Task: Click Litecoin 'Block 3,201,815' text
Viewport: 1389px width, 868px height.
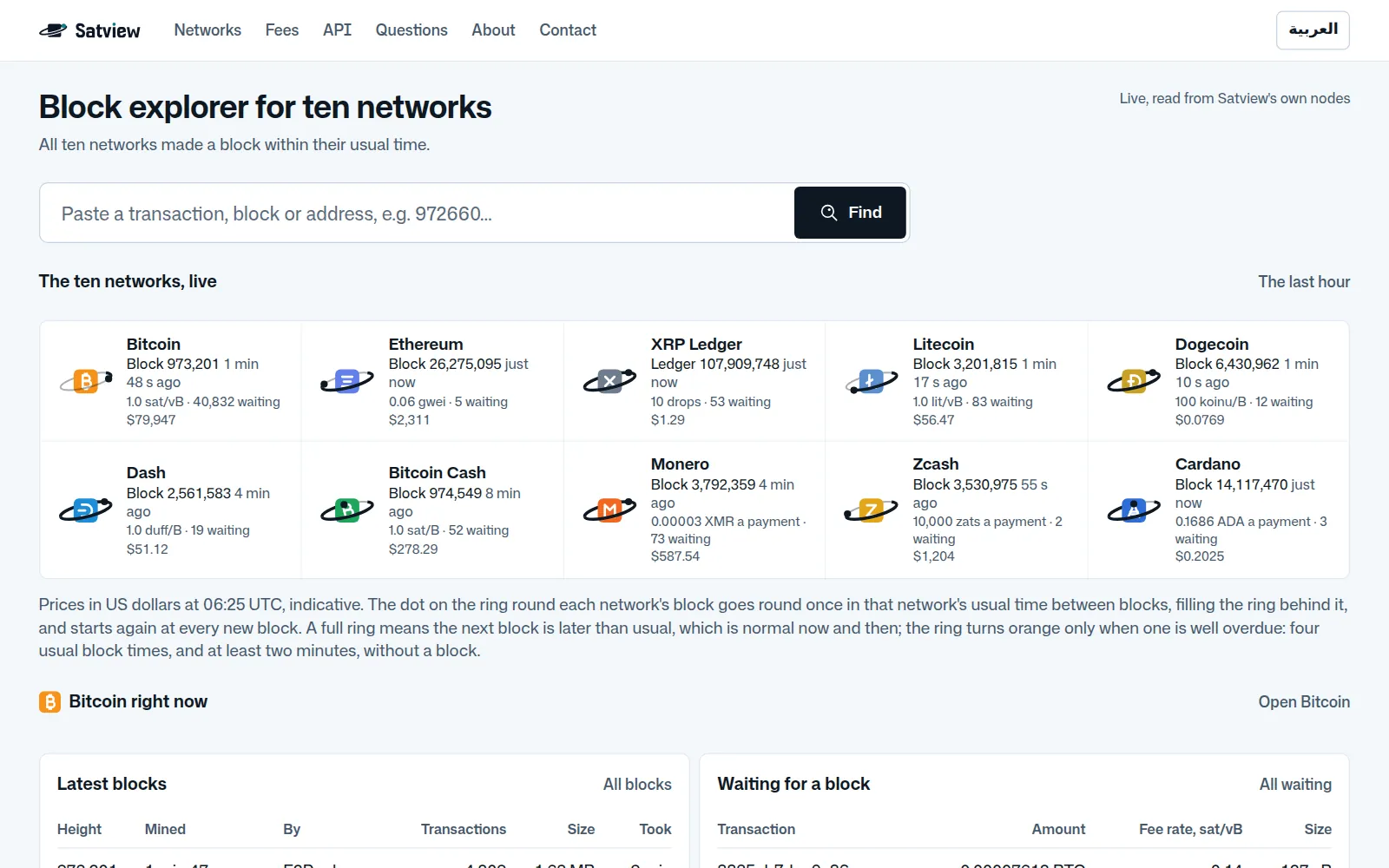Action: [965, 364]
